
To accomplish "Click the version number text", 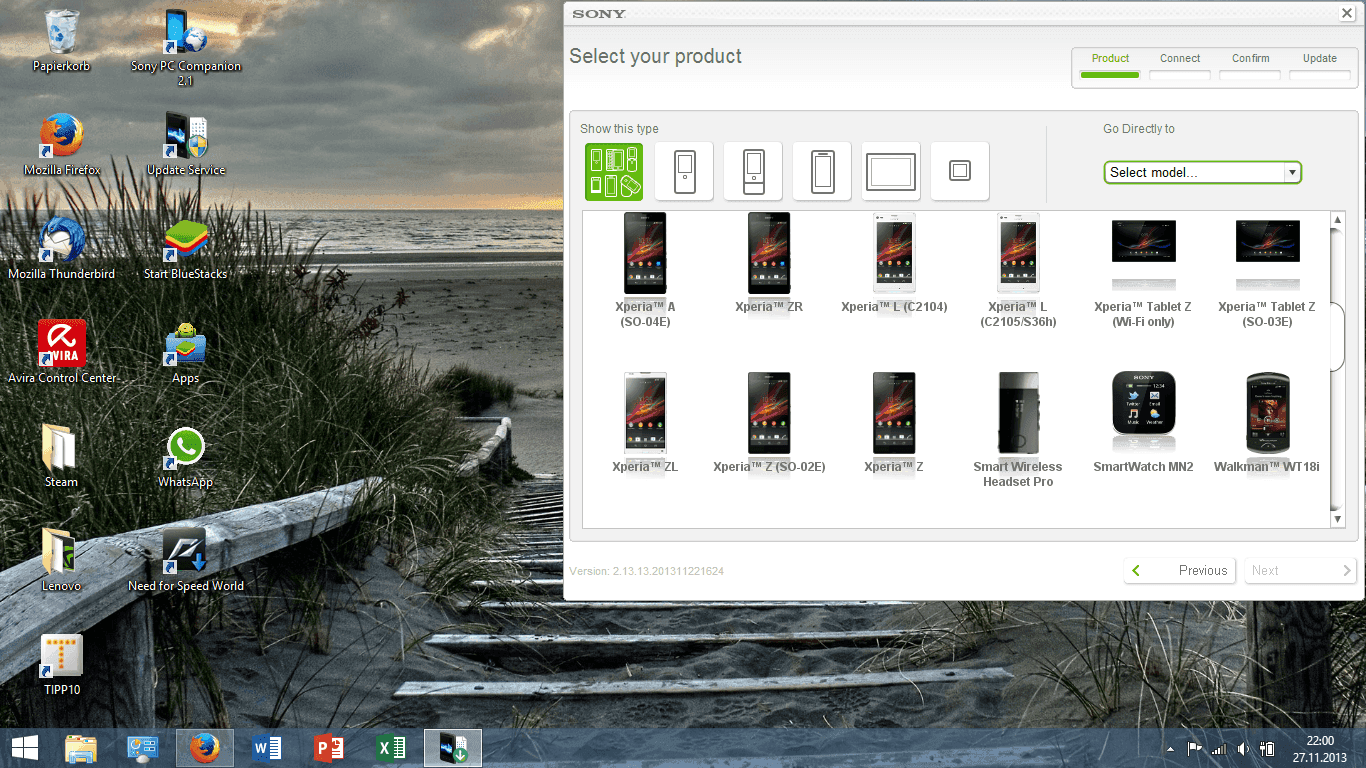I will click(x=646, y=571).
